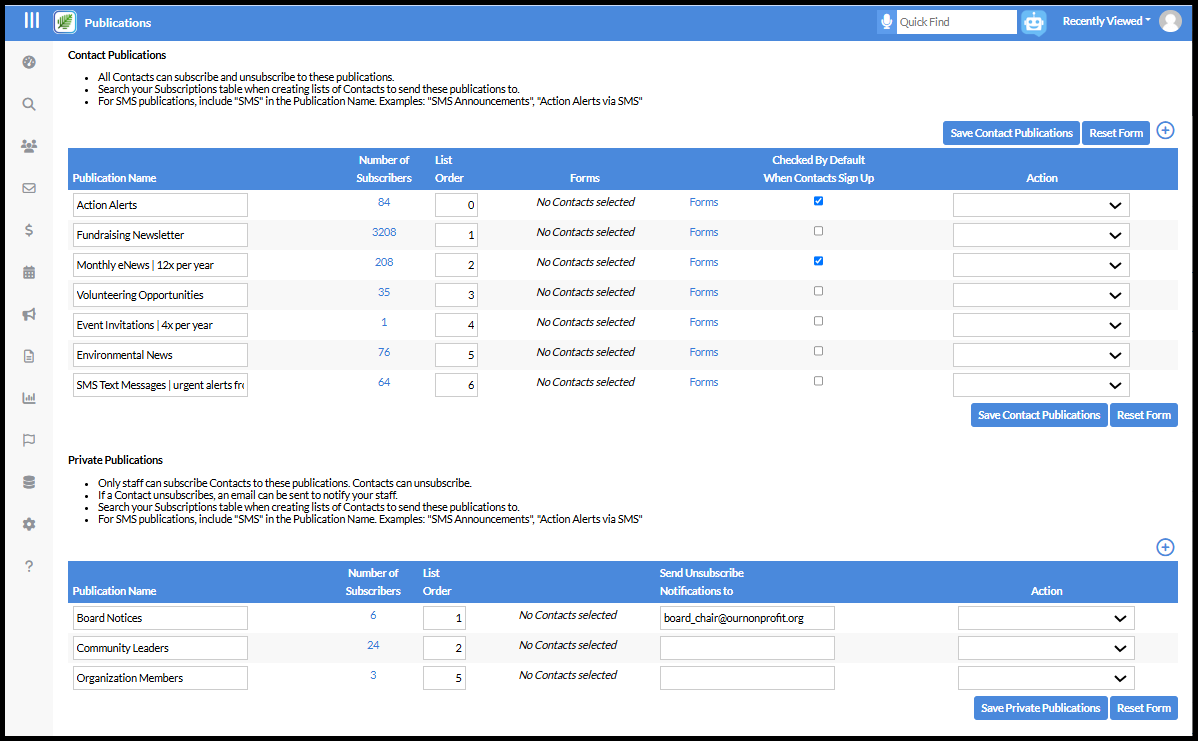
Task: Click the Publications page title
Action: pyautogui.click(x=118, y=23)
